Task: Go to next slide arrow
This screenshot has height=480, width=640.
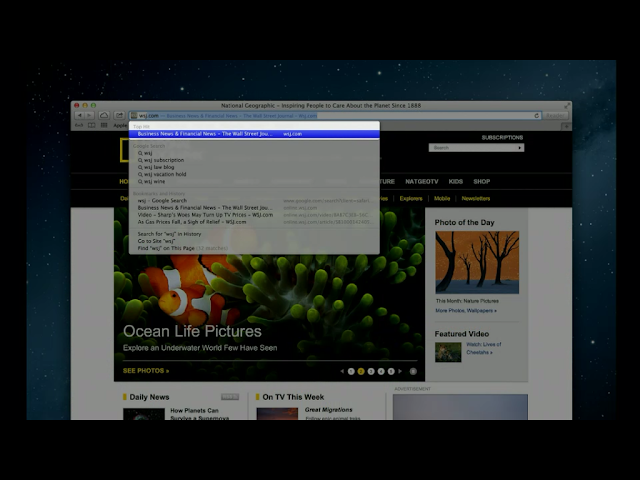Action: click(x=400, y=371)
